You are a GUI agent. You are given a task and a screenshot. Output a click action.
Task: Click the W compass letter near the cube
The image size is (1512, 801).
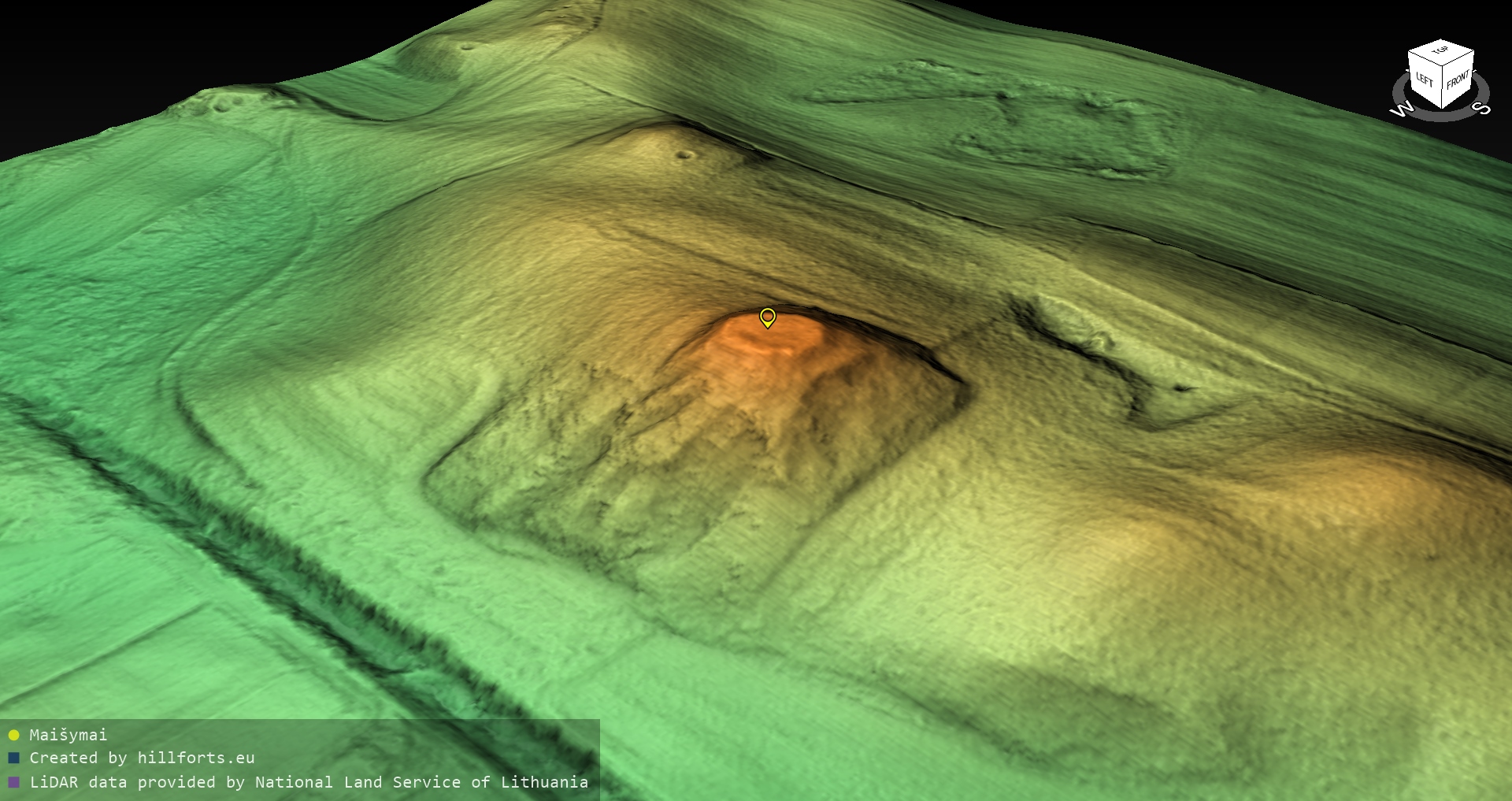click(1402, 109)
